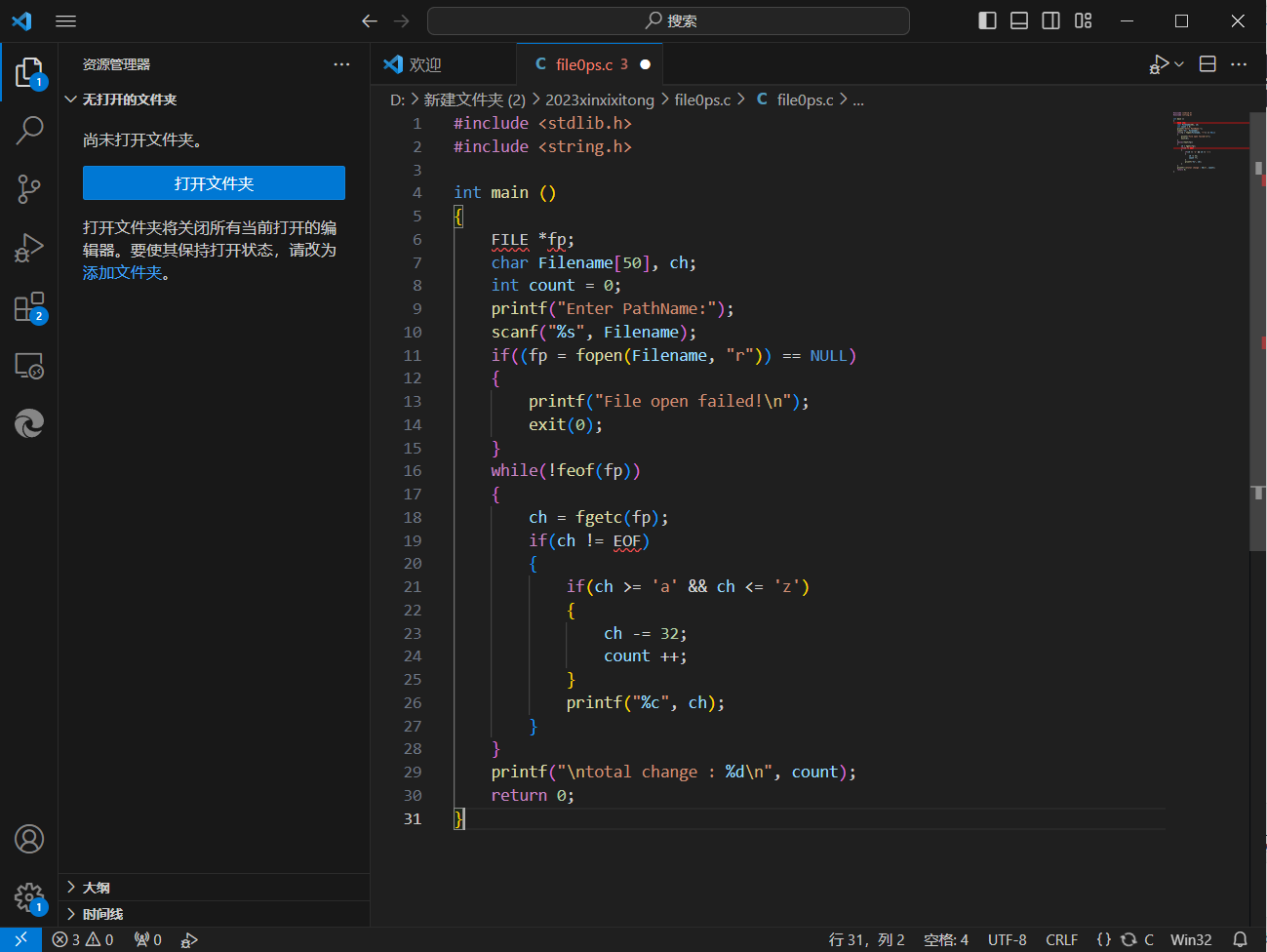Click EOF on line 19
This screenshot has width=1267, height=952.
[627, 540]
